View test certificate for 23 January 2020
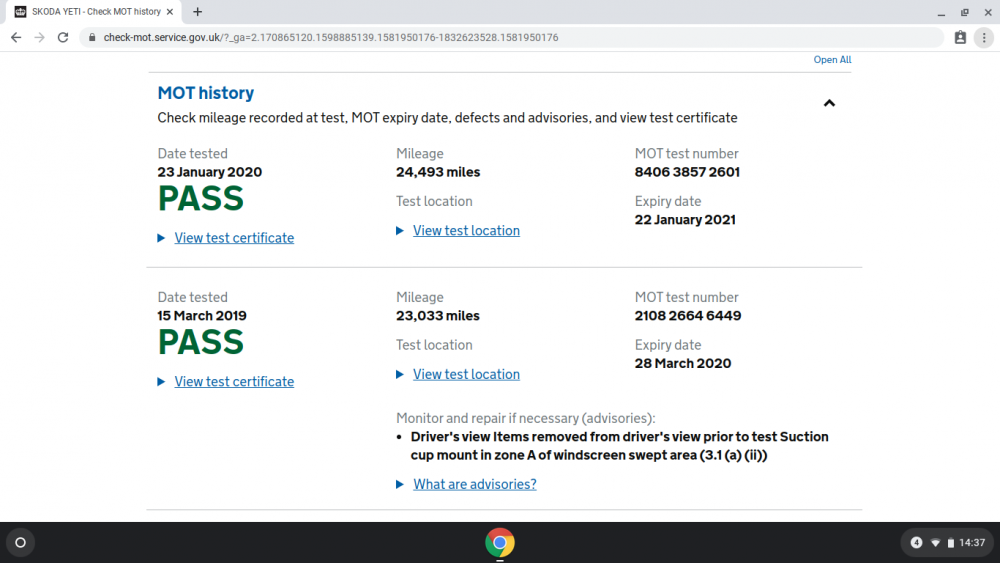The width and height of the screenshot is (1000, 563). pos(234,238)
